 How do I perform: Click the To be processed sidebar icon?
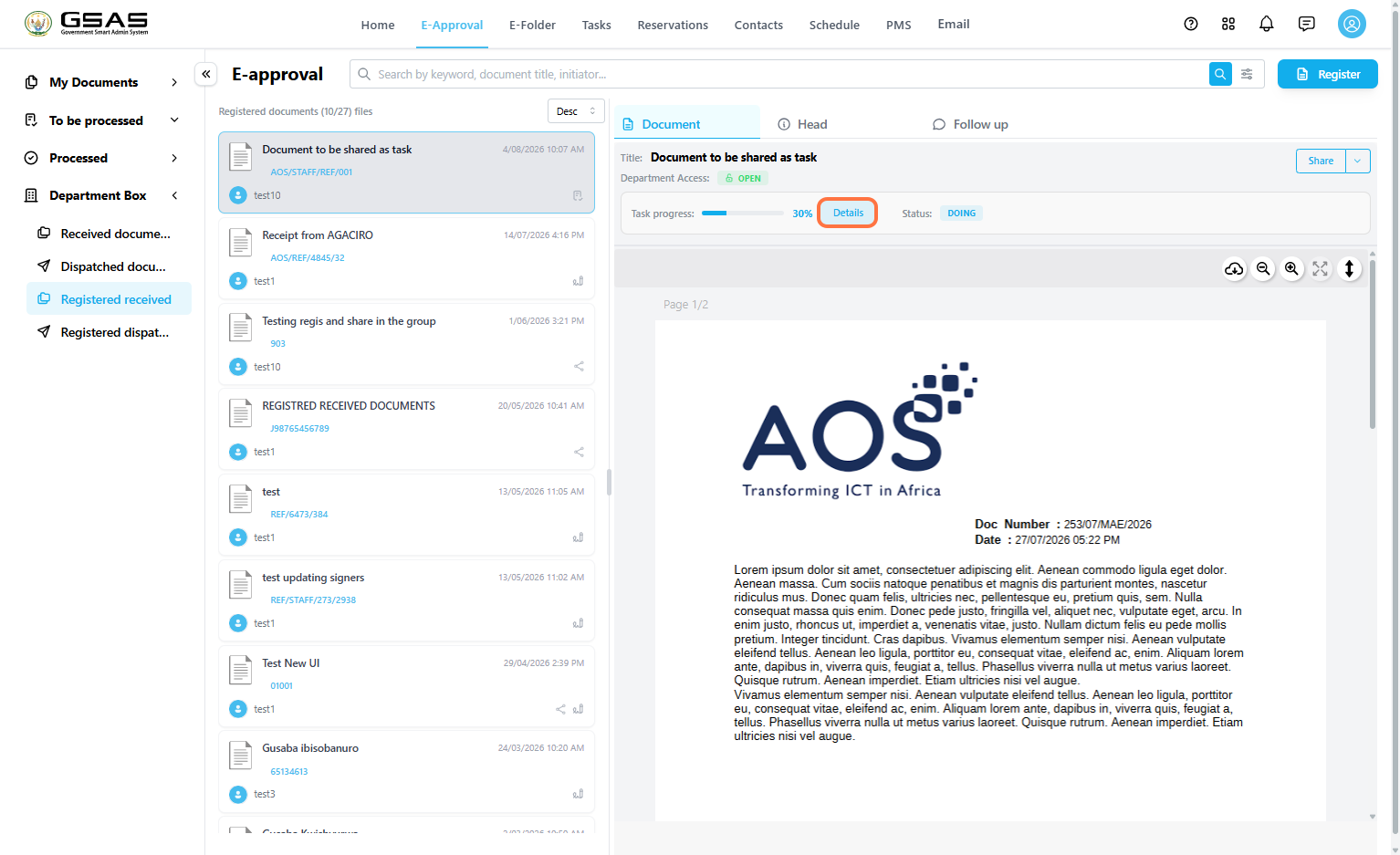click(31, 120)
